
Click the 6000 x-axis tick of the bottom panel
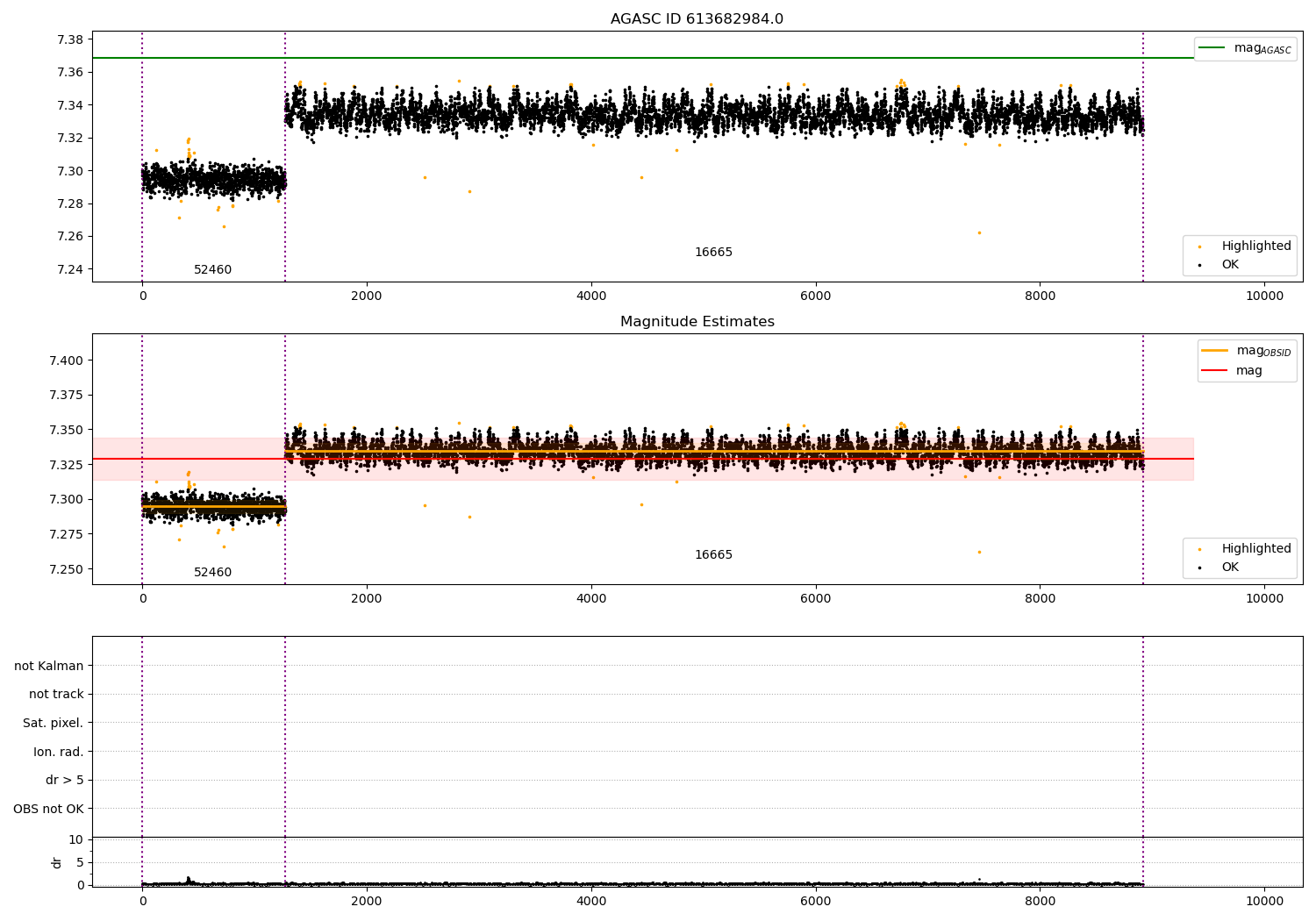[x=816, y=901]
